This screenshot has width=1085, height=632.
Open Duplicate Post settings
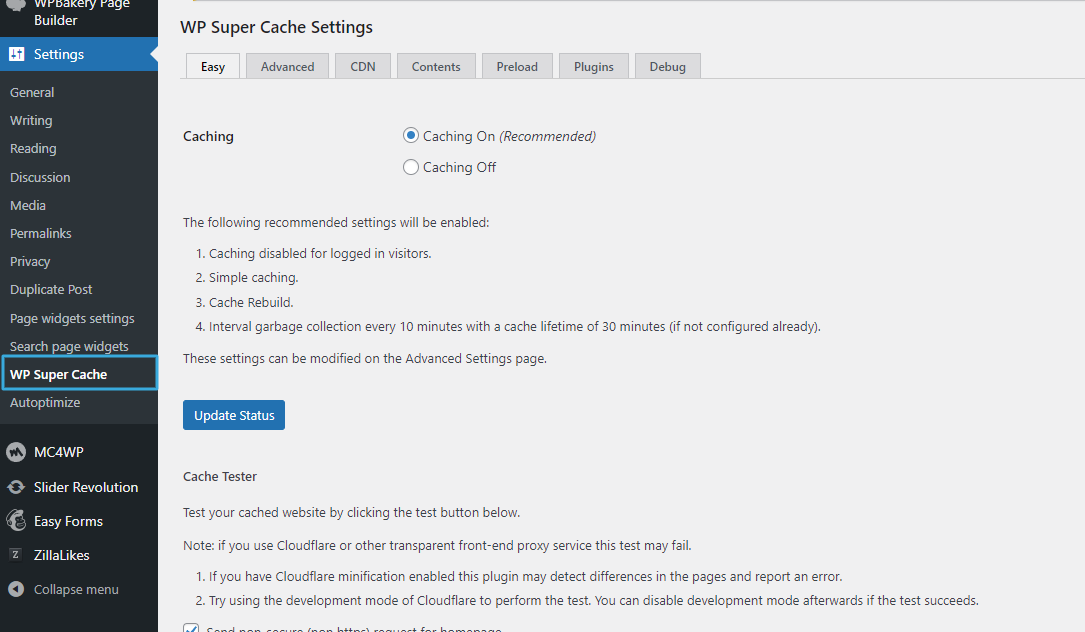[x=51, y=289]
